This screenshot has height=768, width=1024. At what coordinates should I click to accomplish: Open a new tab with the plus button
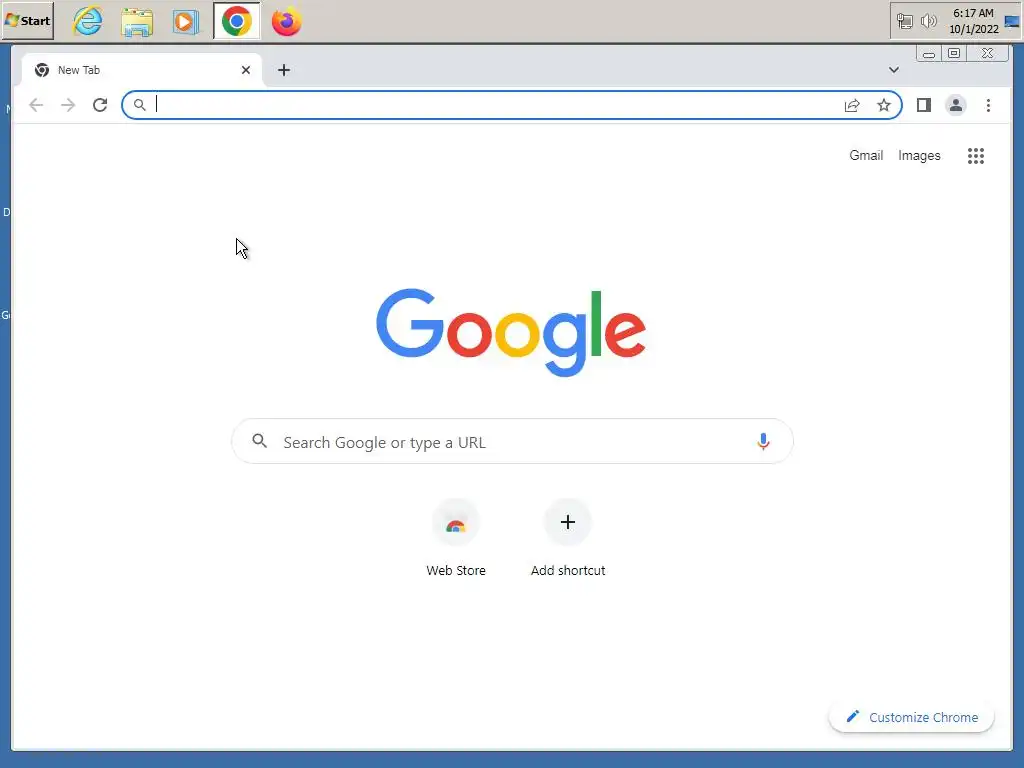[283, 70]
